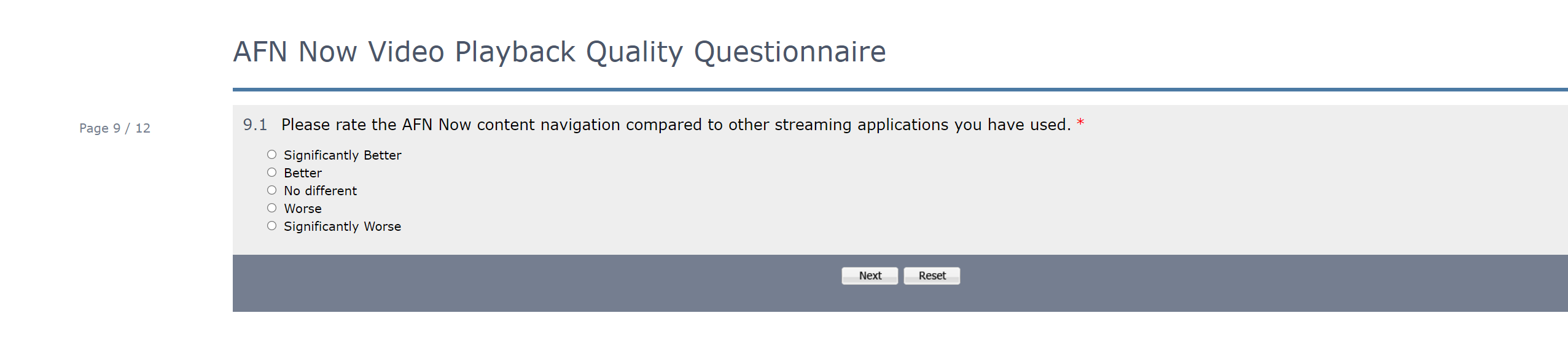
Task: Click the Next button
Action: tap(869, 276)
